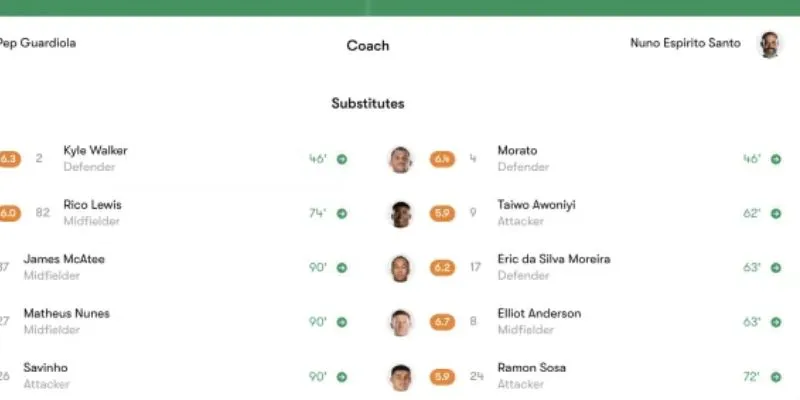Click the substitution icon for Matheus Nunes
Screen dimensions: 800x400
pyautogui.click(x=342, y=322)
